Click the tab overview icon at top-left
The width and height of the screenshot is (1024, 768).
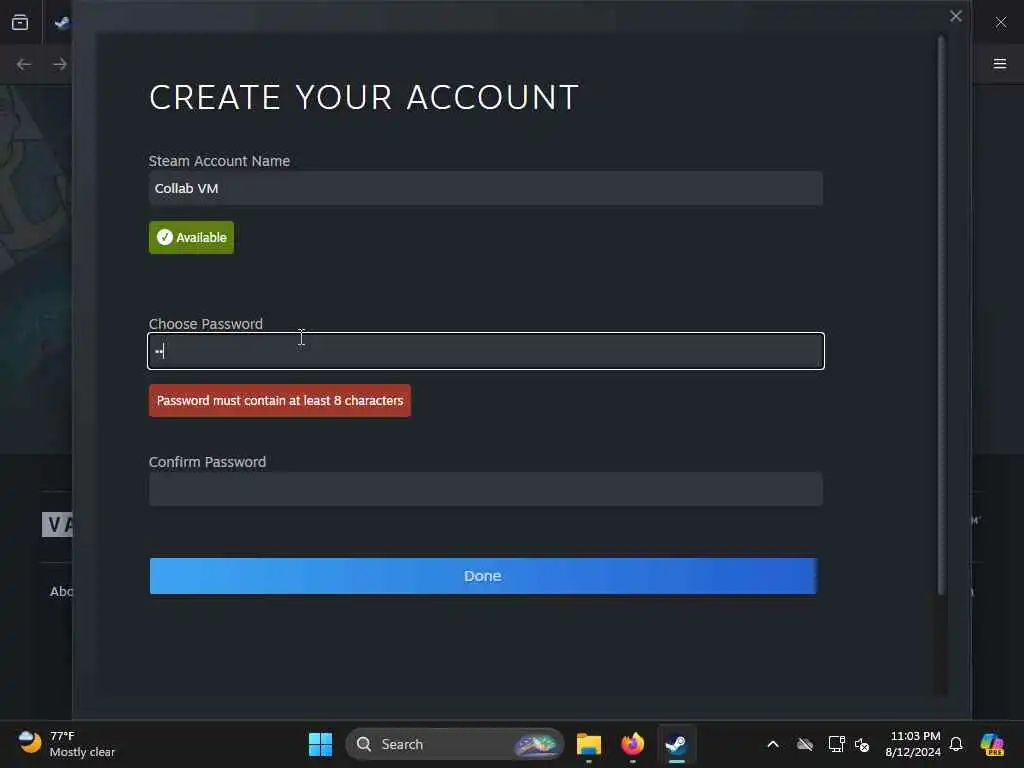pyautogui.click(x=20, y=23)
